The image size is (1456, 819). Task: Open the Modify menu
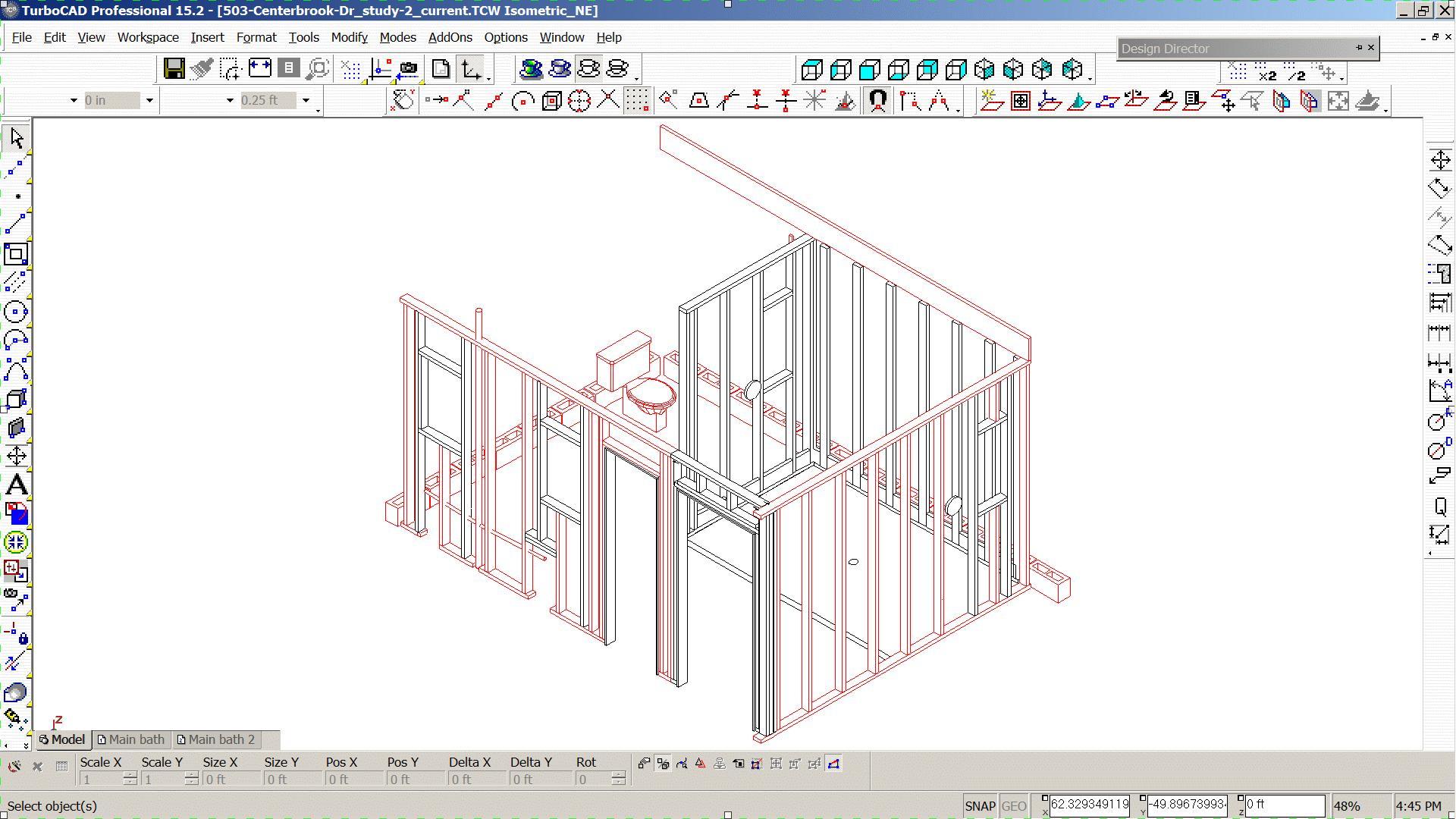[349, 37]
